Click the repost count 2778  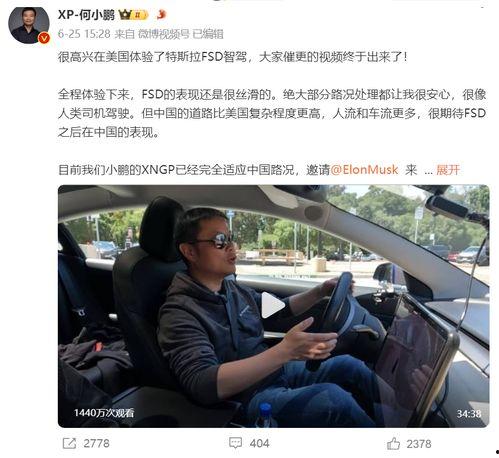[96, 443]
